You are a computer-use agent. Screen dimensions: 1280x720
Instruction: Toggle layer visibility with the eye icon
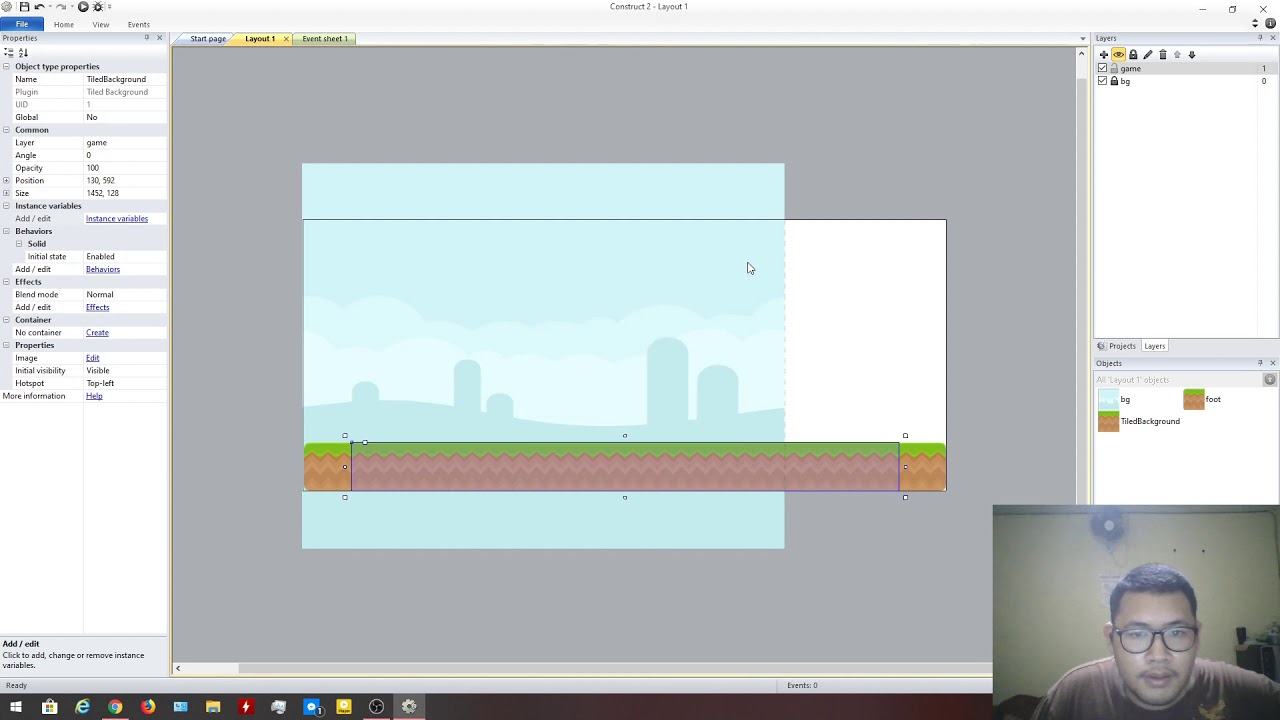click(x=1118, y=55)
